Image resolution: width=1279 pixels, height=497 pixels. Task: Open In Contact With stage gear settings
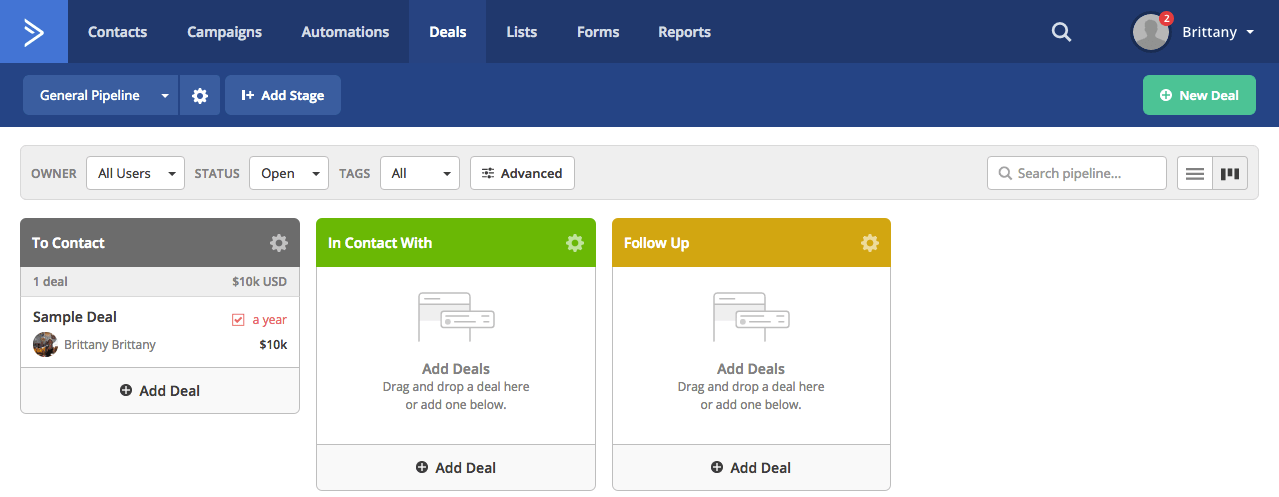575,243
